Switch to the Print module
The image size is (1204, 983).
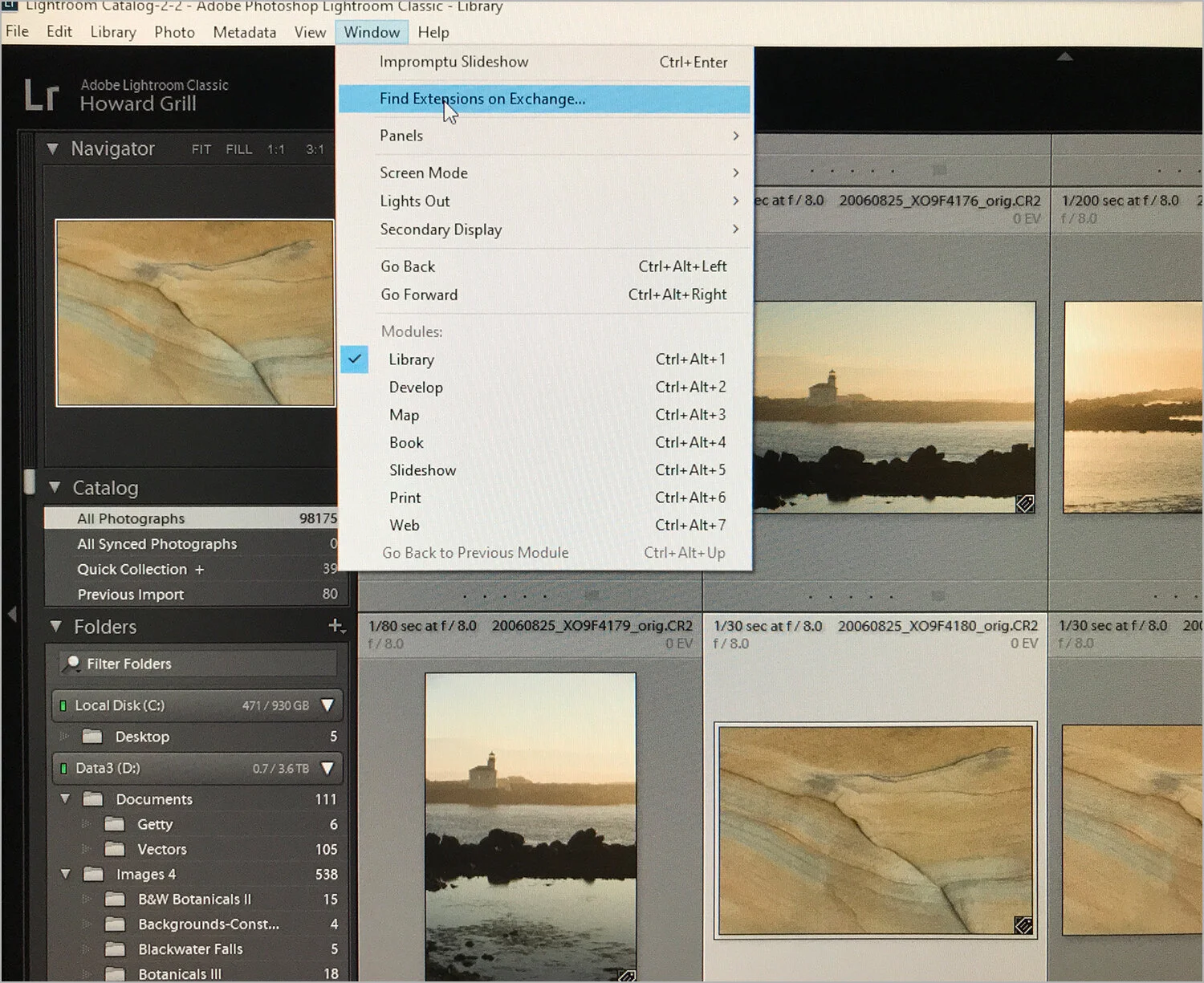coord(546,498)
